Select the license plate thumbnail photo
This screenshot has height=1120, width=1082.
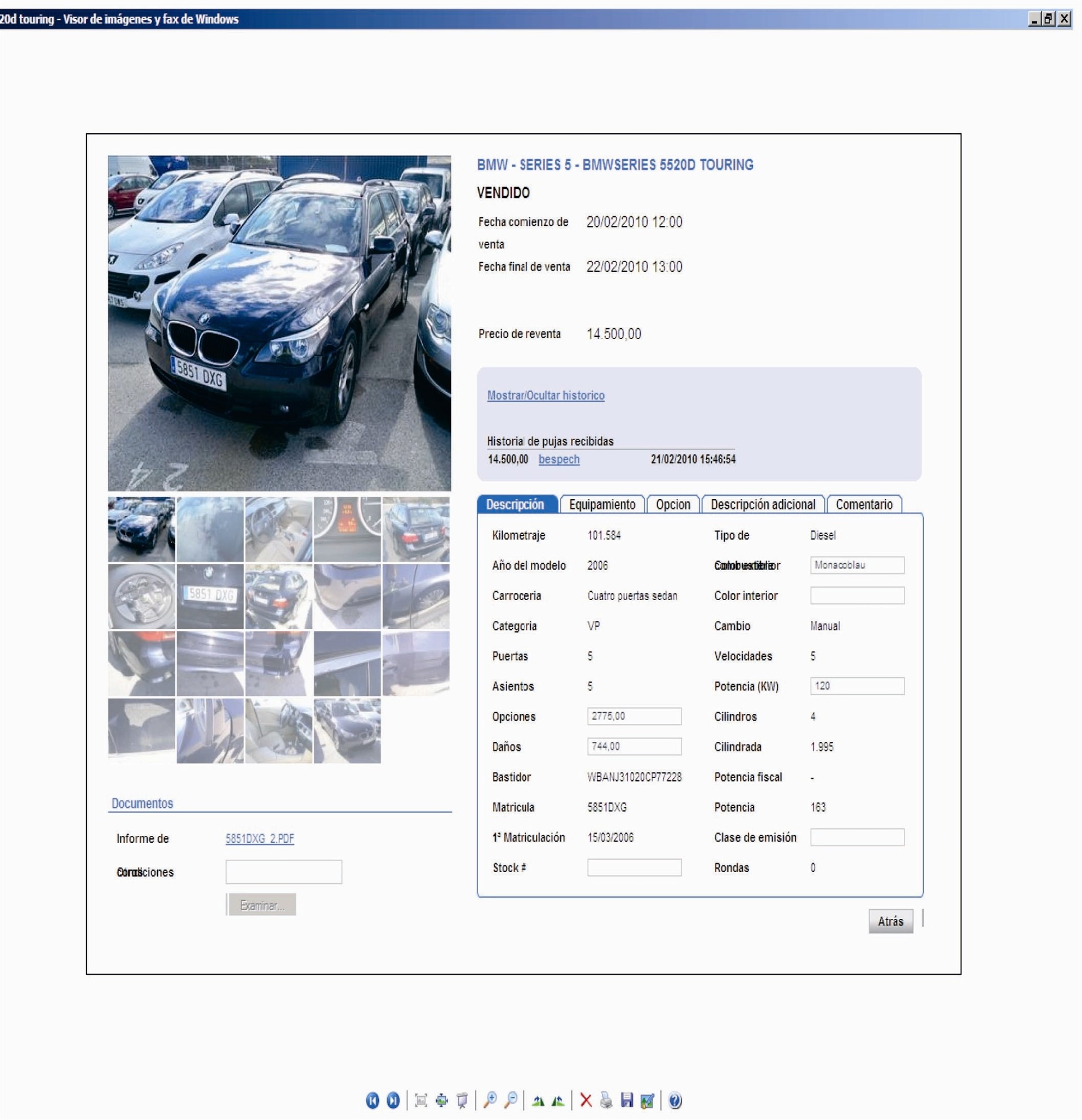point(210,596)
